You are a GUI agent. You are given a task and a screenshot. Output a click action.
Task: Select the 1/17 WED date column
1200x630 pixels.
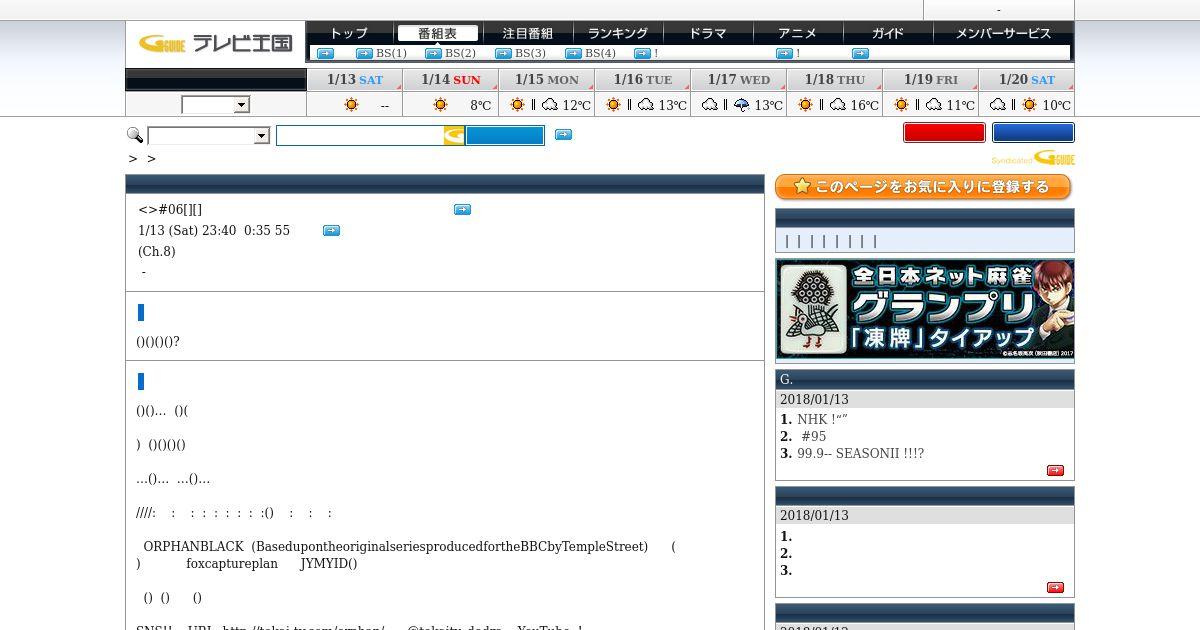click(738, 80)
